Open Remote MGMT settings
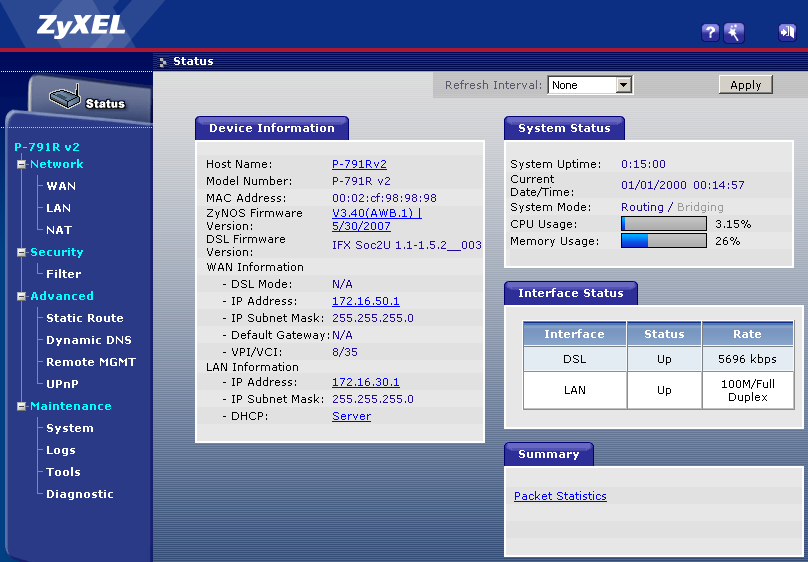Image resolution: width=808 pixels, height=562 pixels. tap(91, 362)
